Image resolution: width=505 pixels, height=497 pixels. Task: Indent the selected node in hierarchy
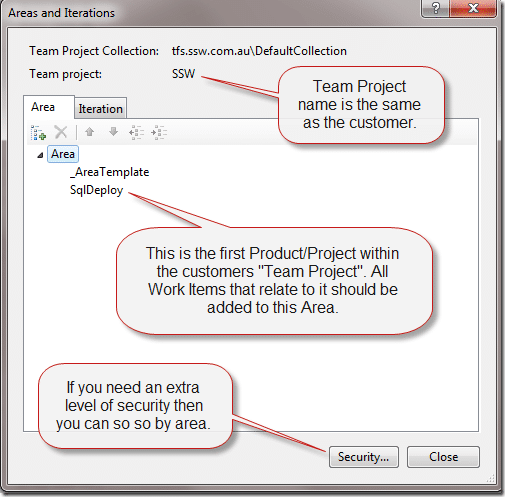pyautogui.click(x=159, y=132)
